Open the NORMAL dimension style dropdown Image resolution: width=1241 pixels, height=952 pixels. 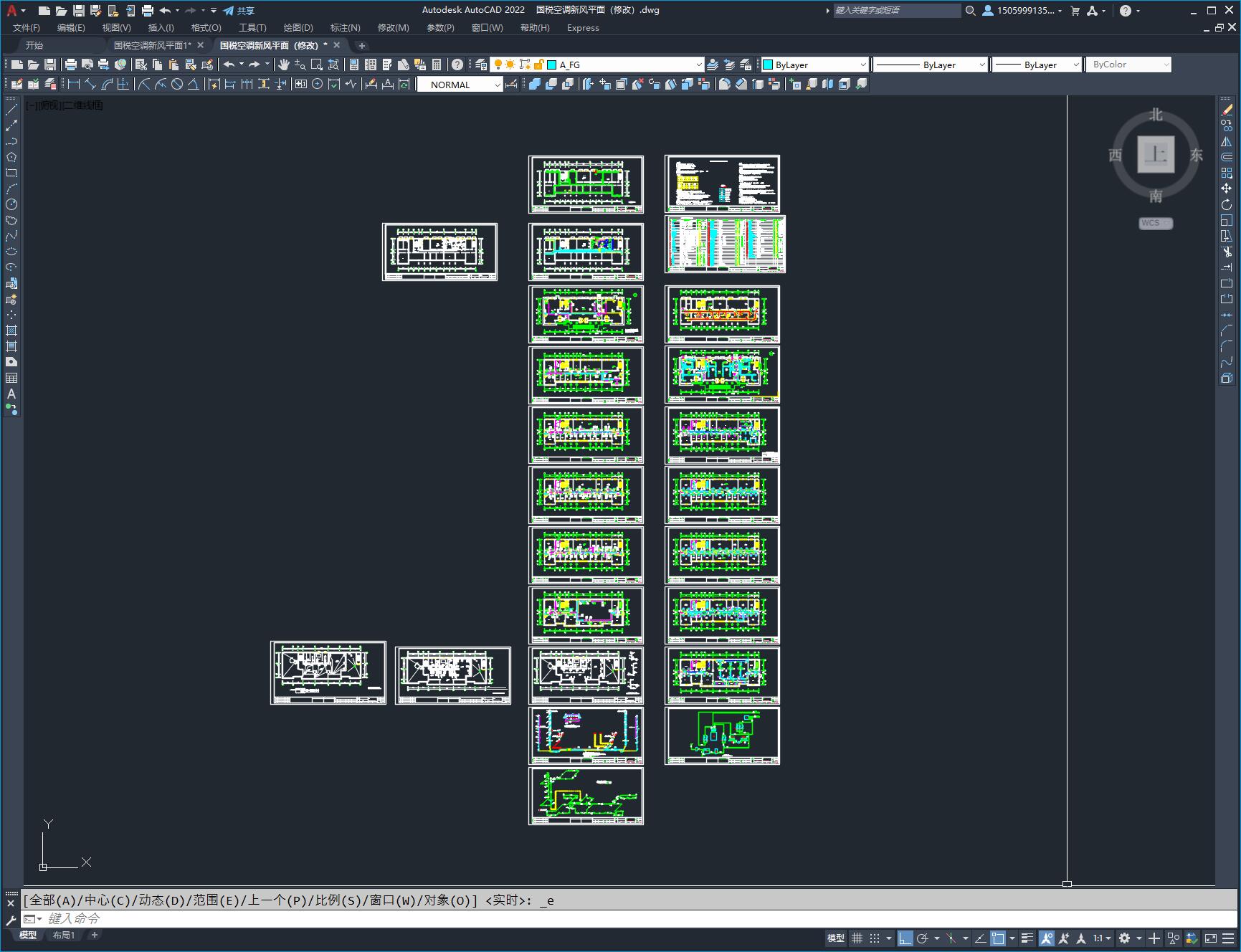[498, 85]
